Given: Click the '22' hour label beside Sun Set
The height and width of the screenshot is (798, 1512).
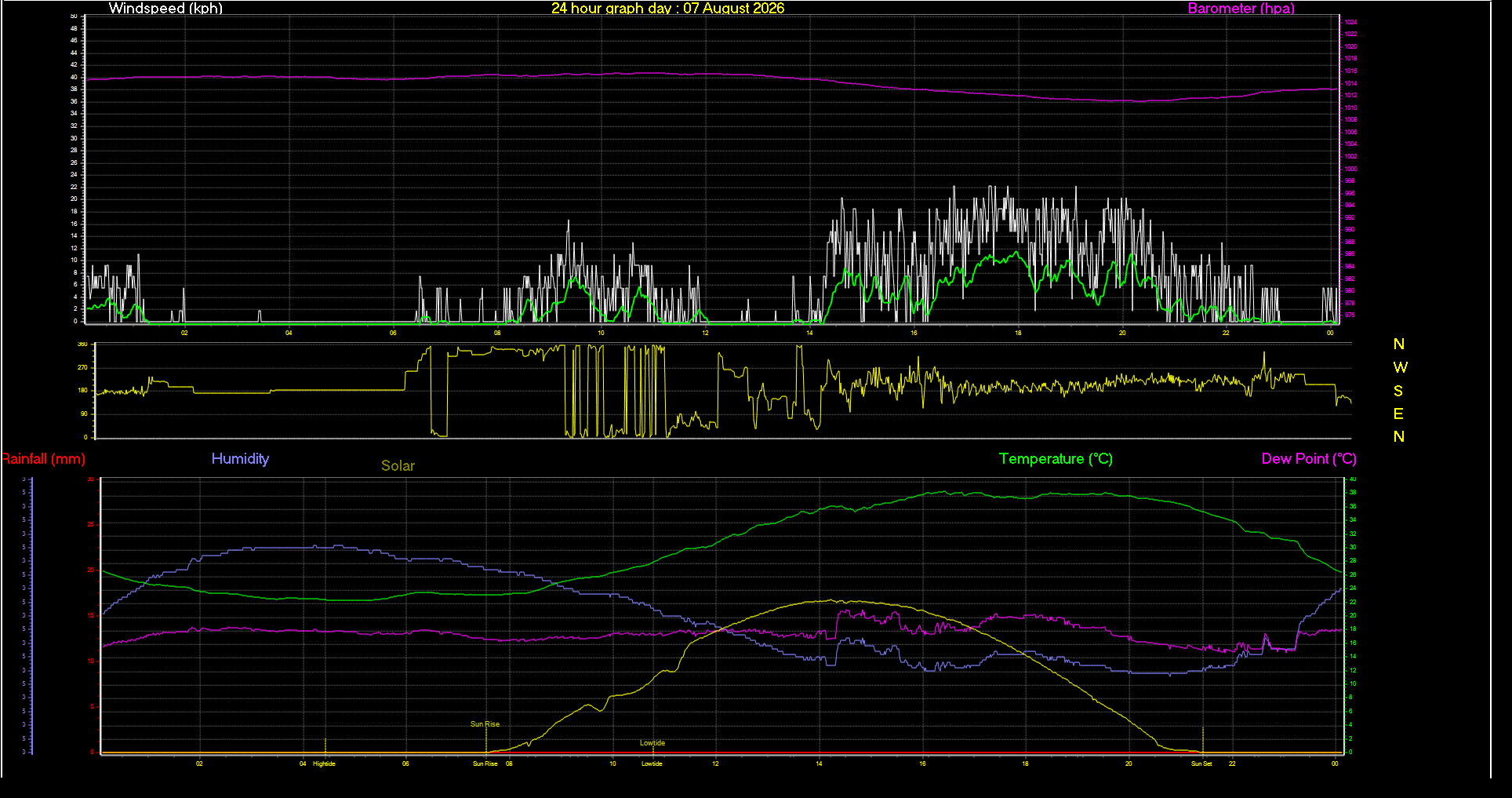Looking at the screenshot, I should pyautogui.click(x=1232, y=763).
